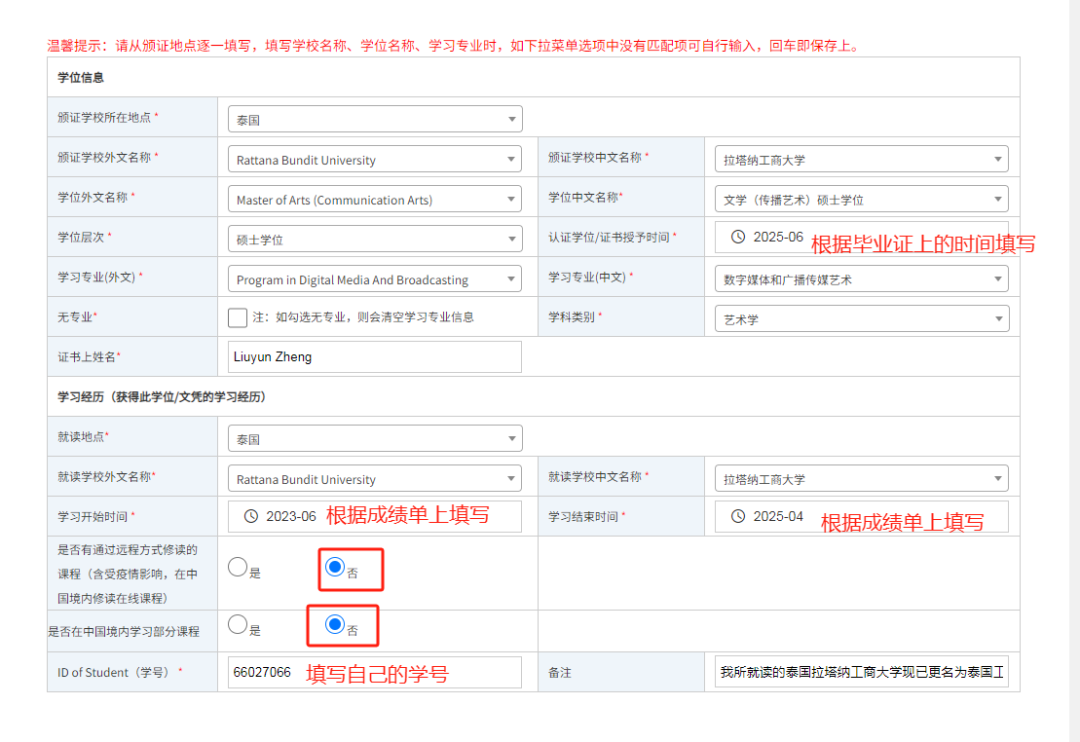The image size is (1080, 742).
Task: Click clock icon in study end time field
Action: (738, 517)
